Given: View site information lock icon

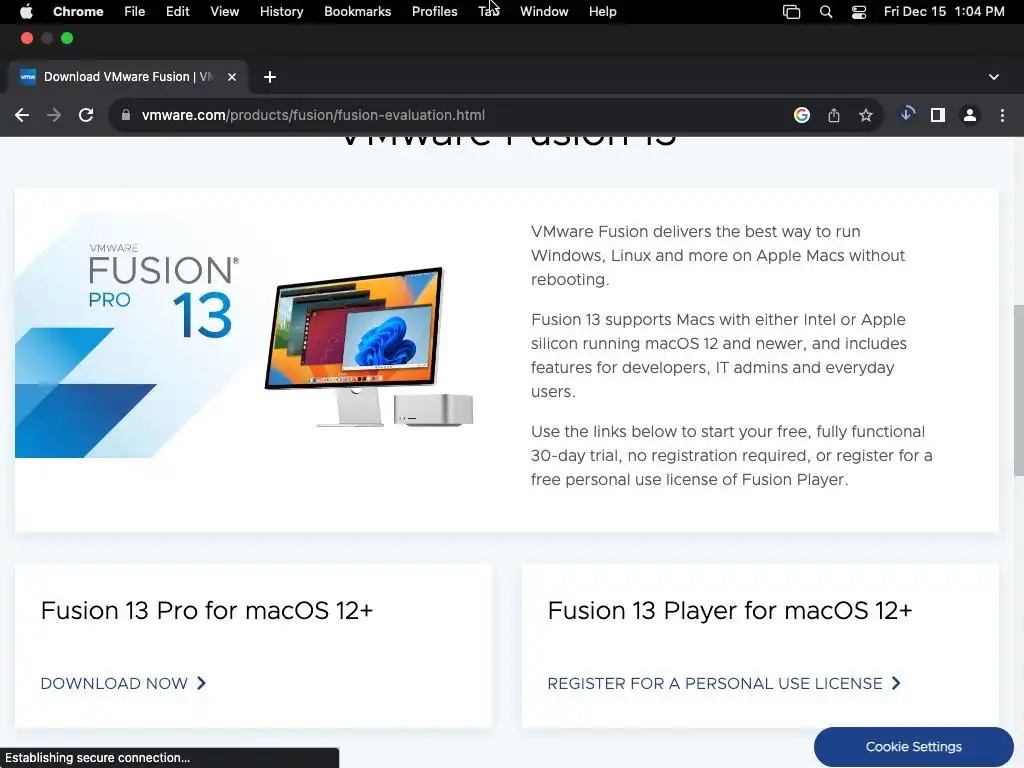Looking at the screenshot, I should (126, 115).
